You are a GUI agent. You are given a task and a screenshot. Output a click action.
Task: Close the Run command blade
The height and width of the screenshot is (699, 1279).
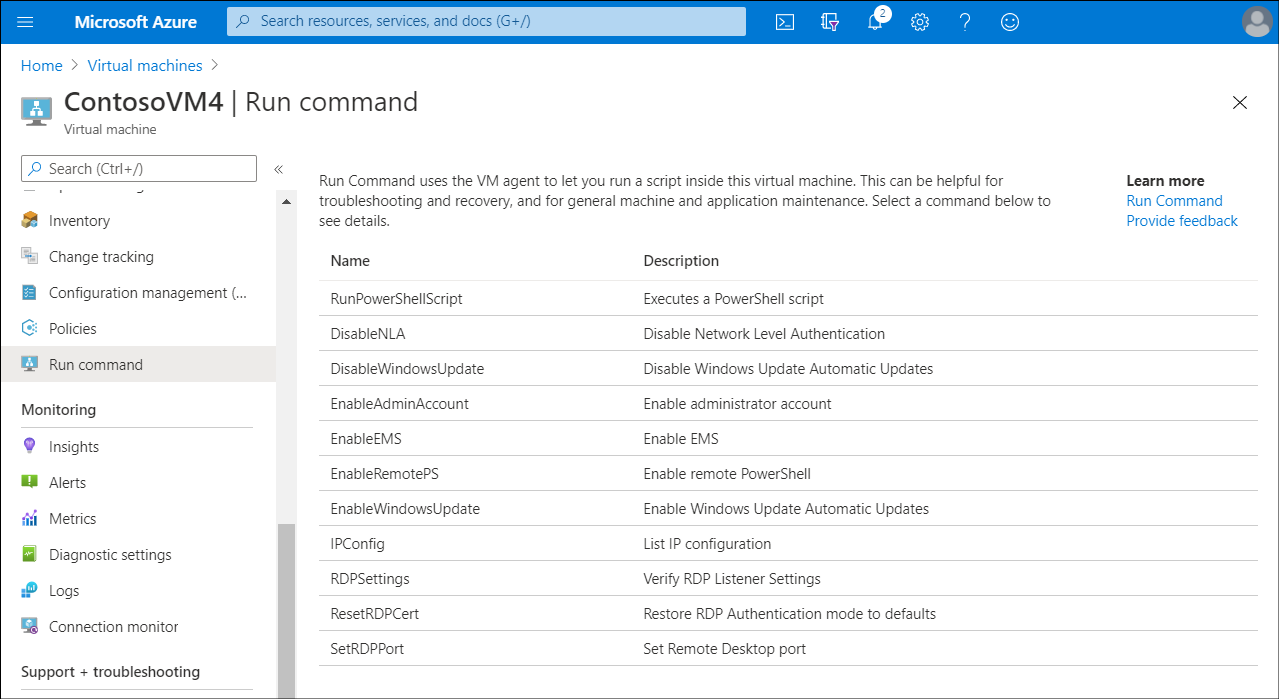[1240, 102]
